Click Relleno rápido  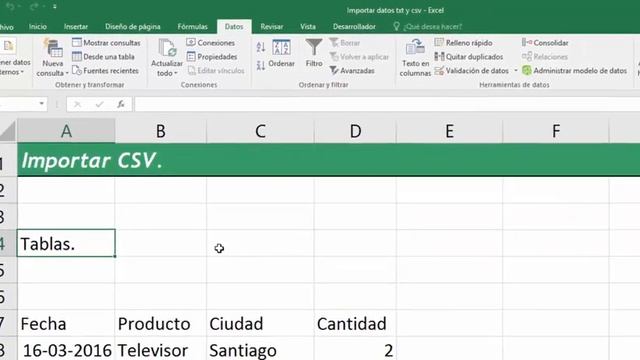pyautogui.click(x=463, y=42)
